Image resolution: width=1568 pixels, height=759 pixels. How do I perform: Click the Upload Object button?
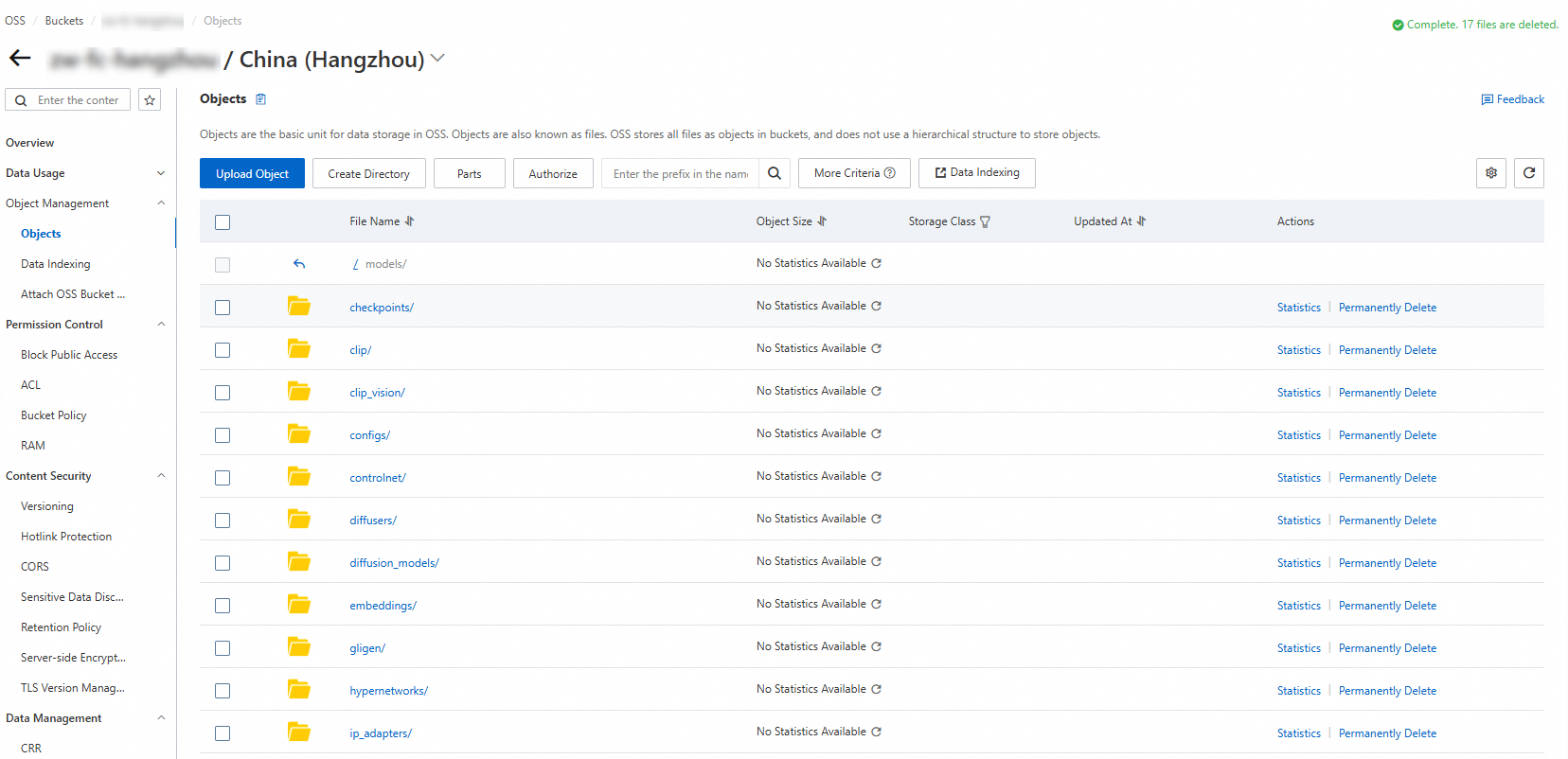pos(252,173)
